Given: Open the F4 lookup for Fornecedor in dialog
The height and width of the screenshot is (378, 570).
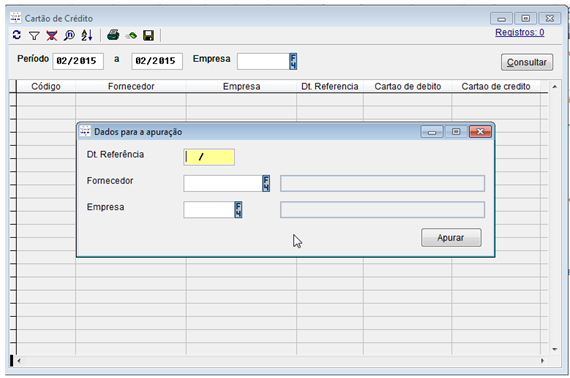Looking at the screenshot, I should click(x=266, y=183).
